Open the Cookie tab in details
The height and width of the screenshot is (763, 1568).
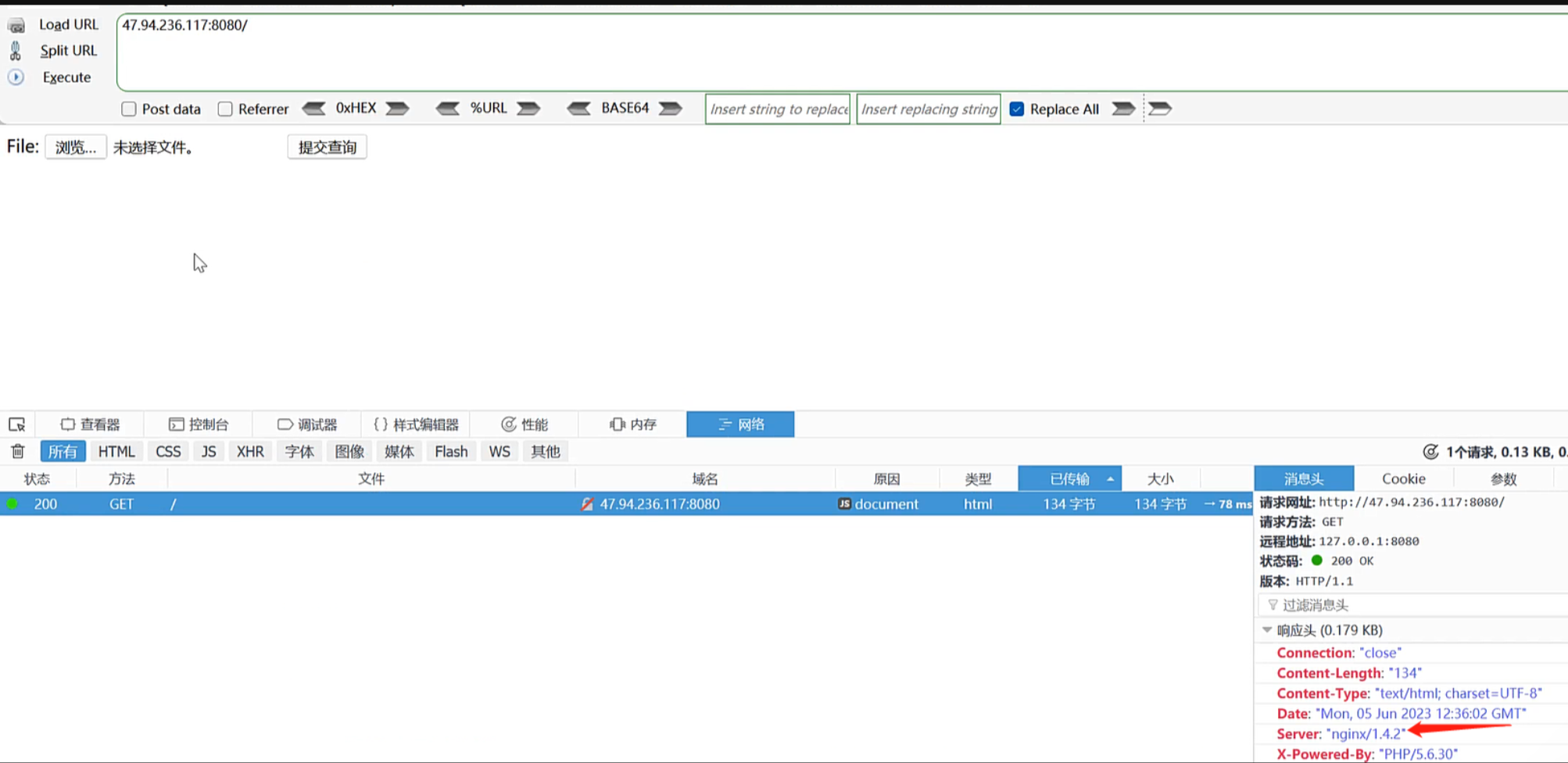[1403, 478]
